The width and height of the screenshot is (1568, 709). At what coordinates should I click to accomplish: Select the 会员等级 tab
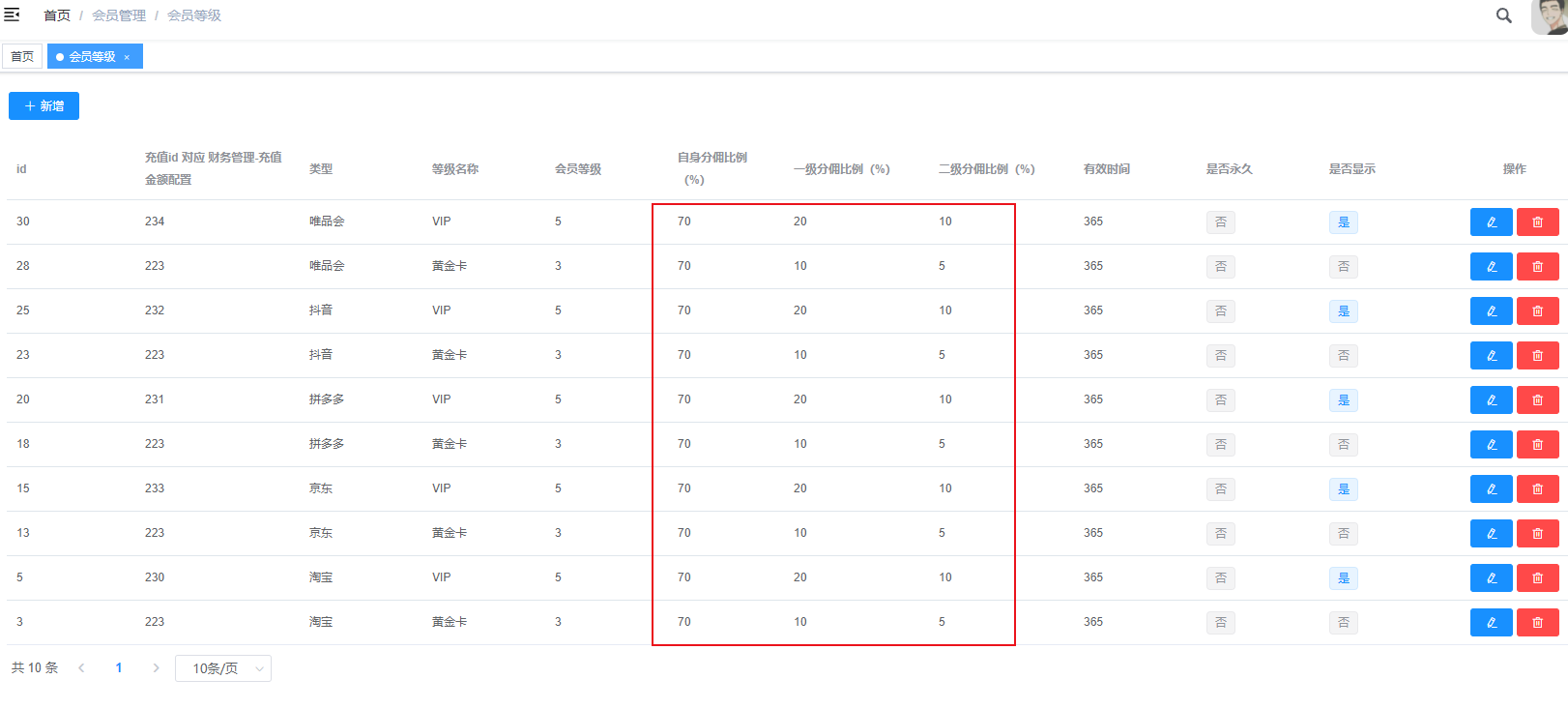click(x=91, y=57)
